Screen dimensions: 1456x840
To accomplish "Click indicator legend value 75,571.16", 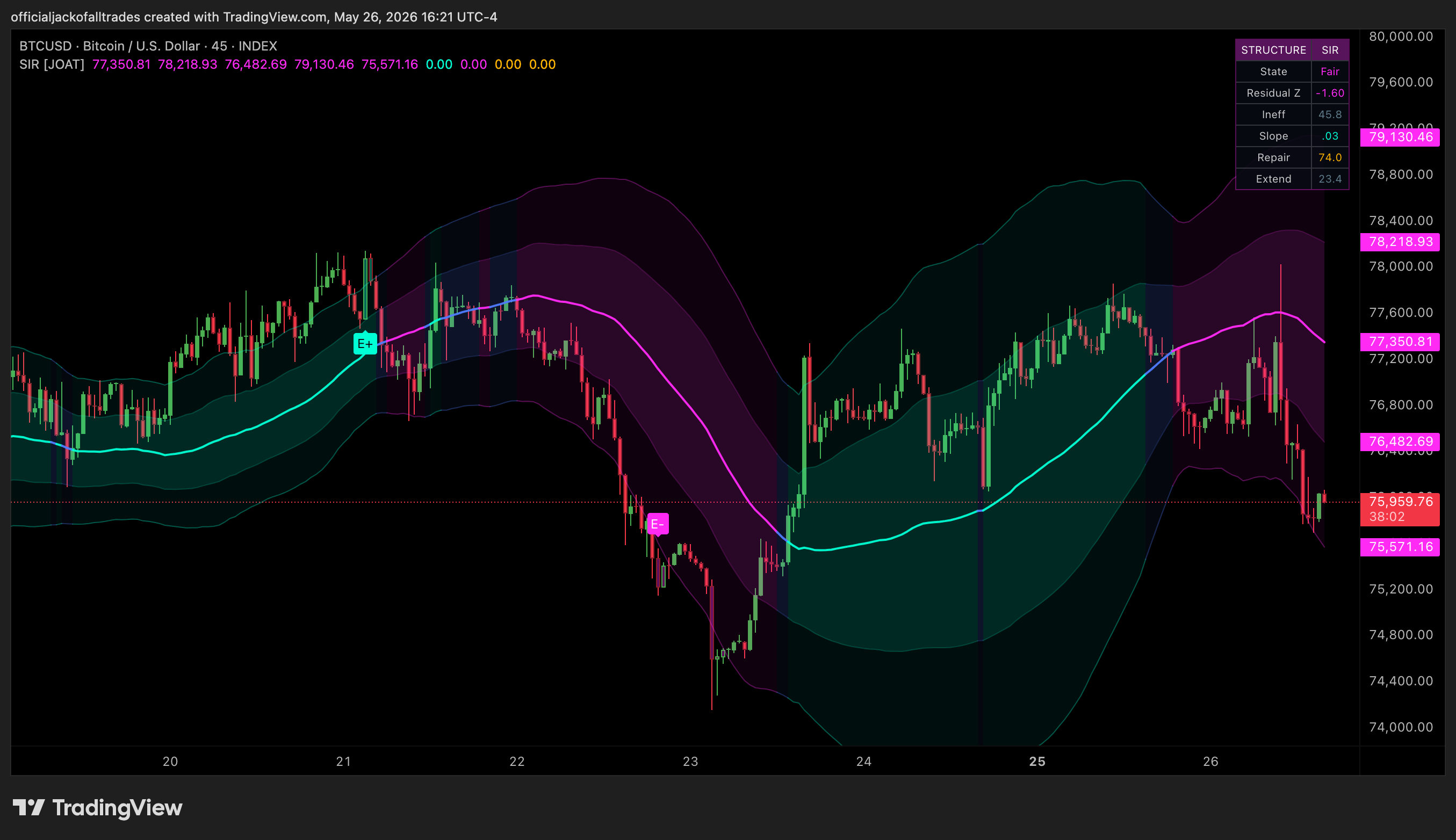I will pyautogui.click(x=390, y=64).
